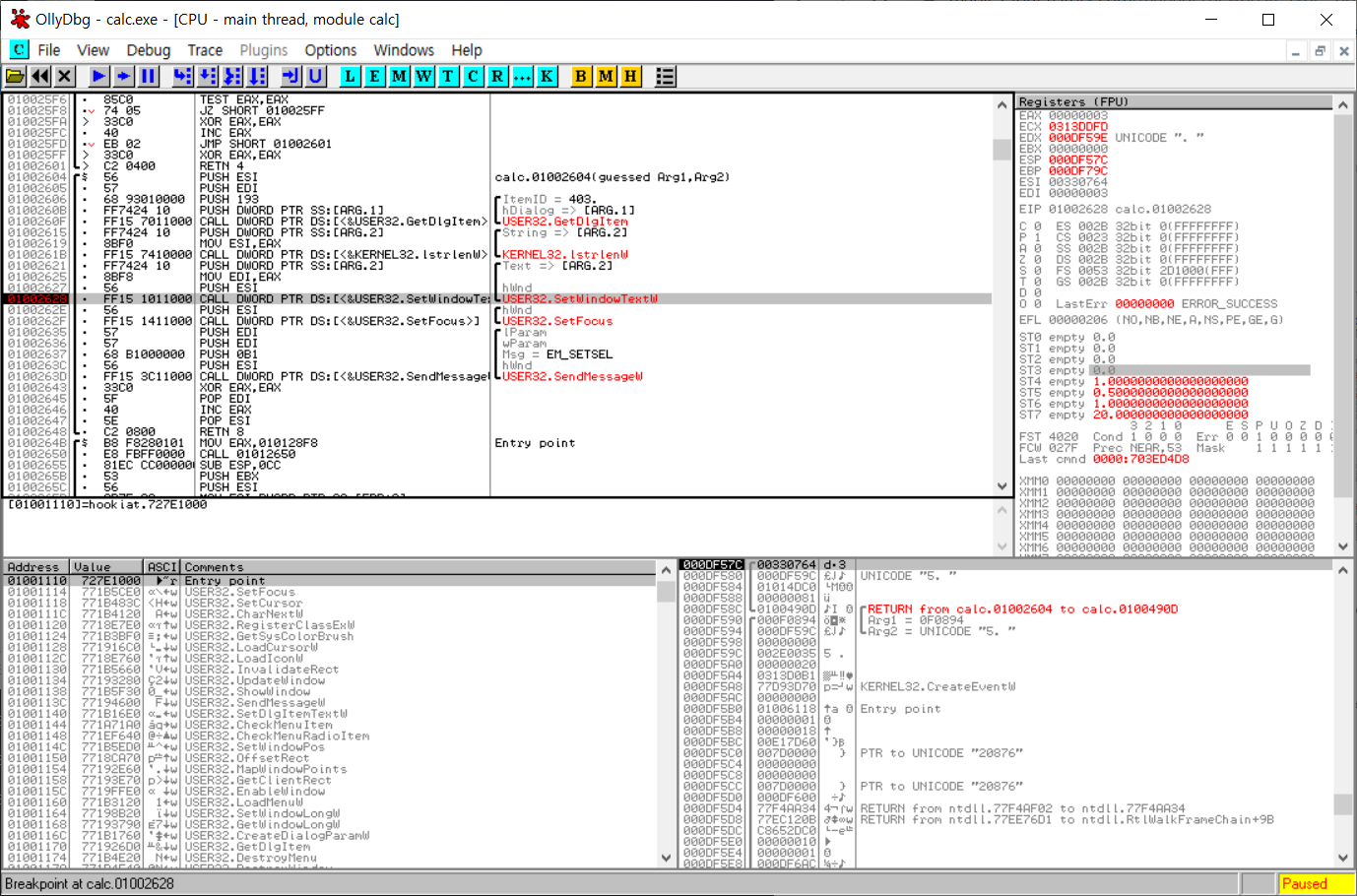
Task: Select USER32.LoadIconW row in dump
Action: 330,659
